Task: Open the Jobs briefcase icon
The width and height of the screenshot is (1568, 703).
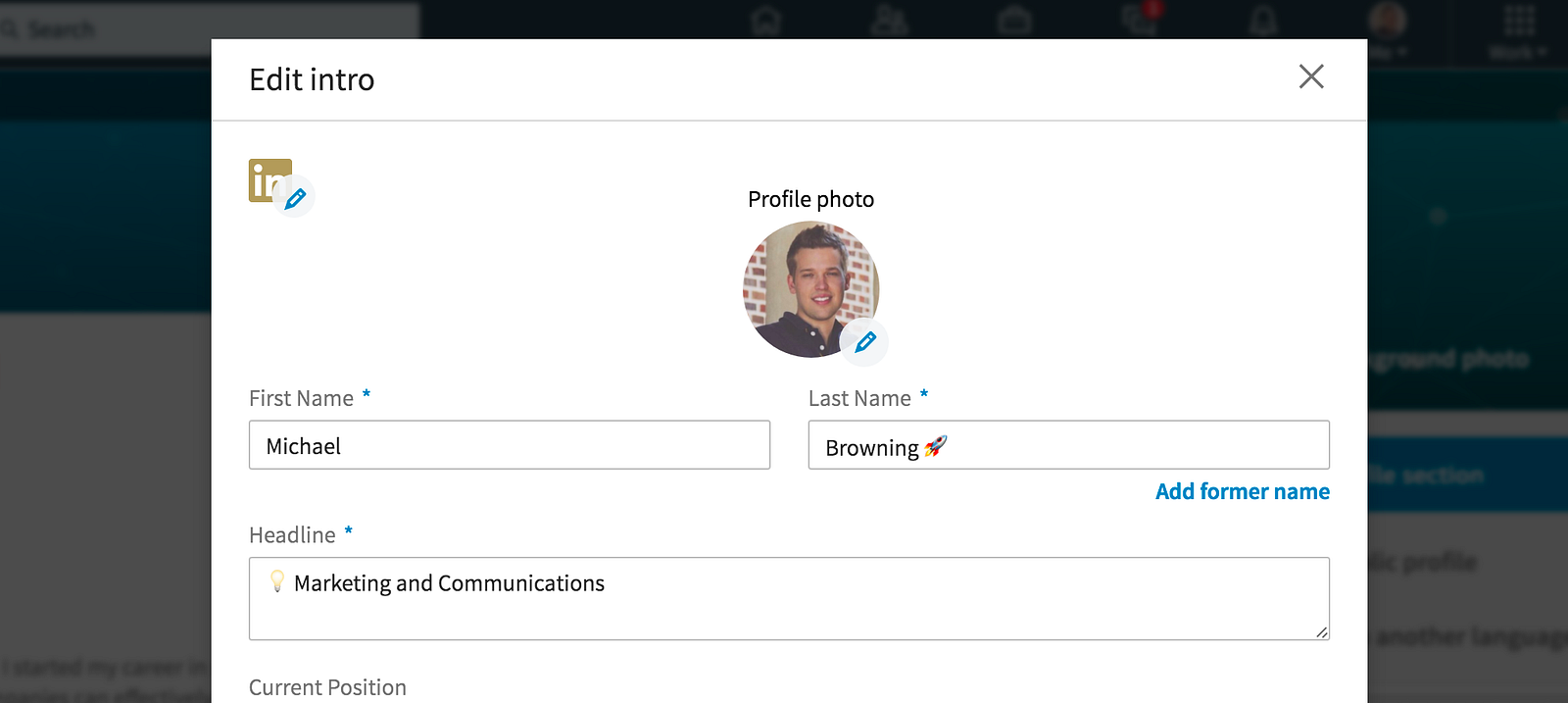Action: coord(1014,22)
